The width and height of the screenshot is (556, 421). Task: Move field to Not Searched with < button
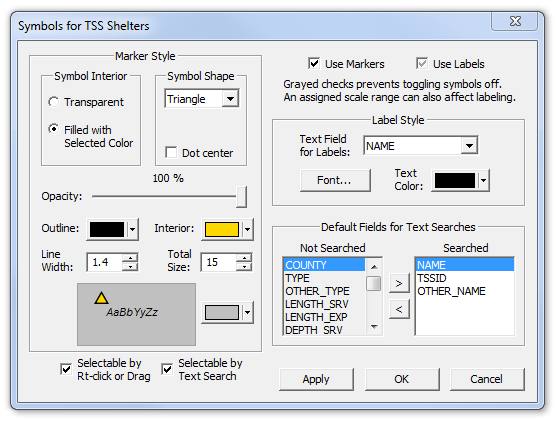point(399,309)
